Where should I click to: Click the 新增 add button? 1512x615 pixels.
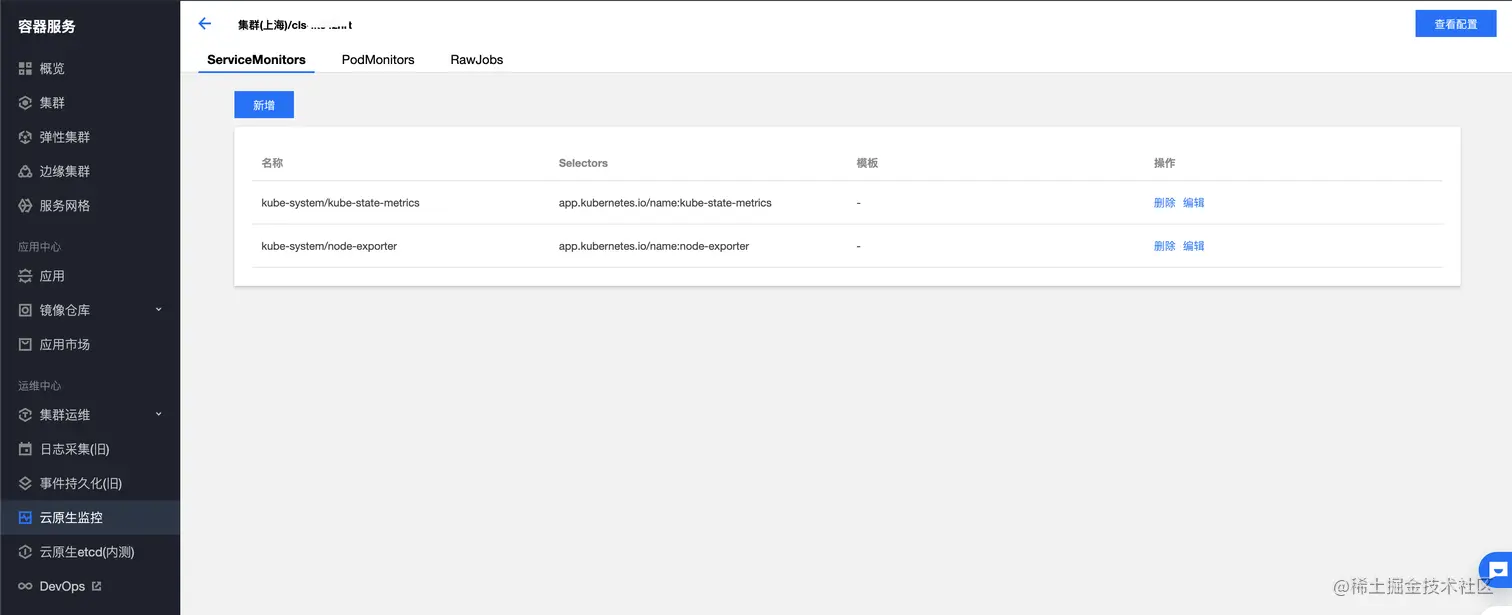(x=264, y=105)
